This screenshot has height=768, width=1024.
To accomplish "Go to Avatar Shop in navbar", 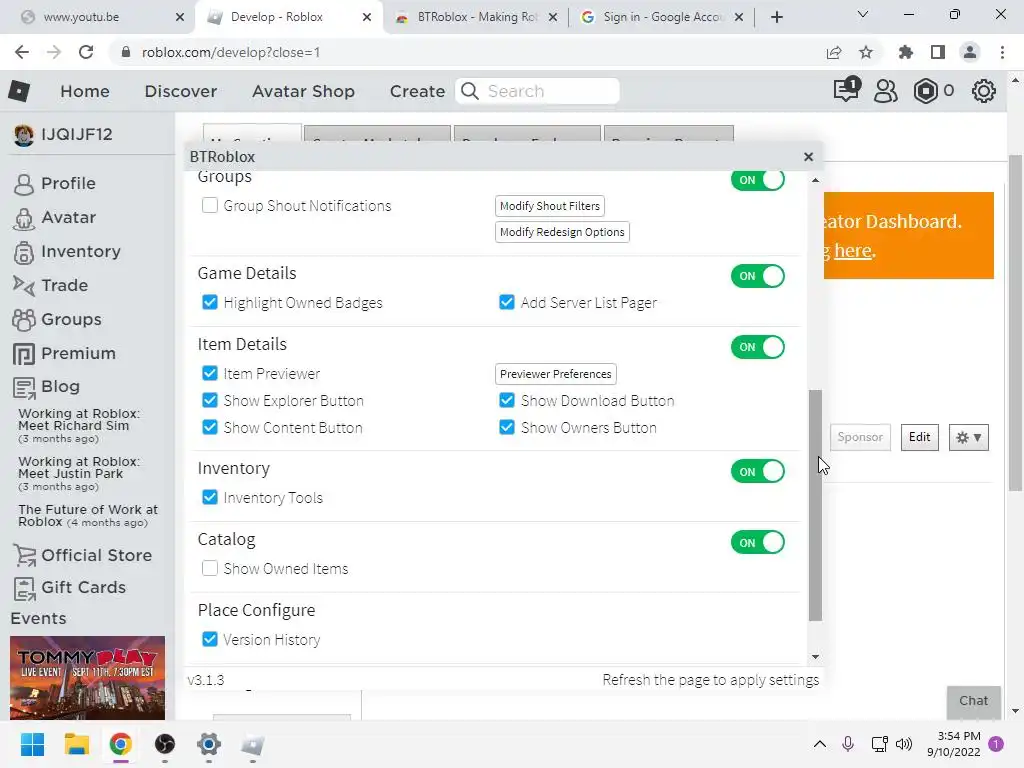I will tap(304, 91).
